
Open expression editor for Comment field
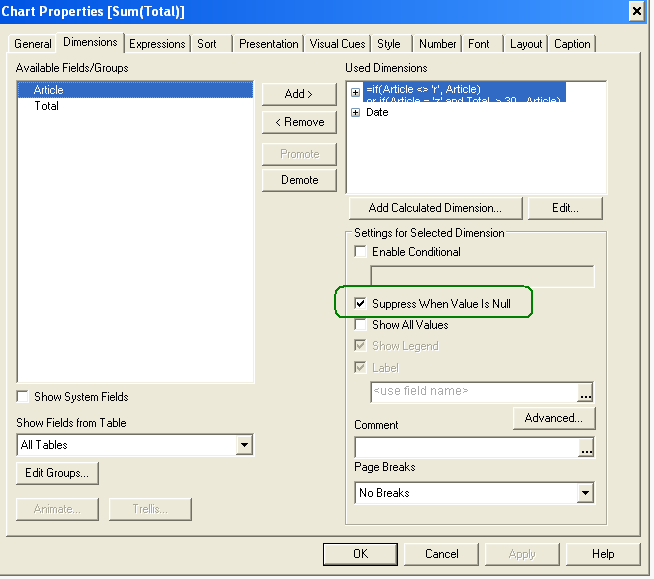(x=586, y=448)
